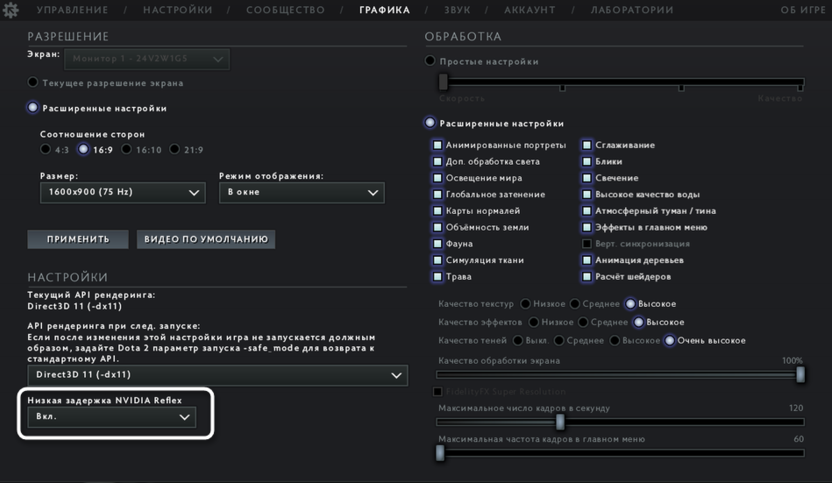Open the Звук tab
Image resolution: width=832 pixels, height=483 pixels.
click(x=457, y=10)
